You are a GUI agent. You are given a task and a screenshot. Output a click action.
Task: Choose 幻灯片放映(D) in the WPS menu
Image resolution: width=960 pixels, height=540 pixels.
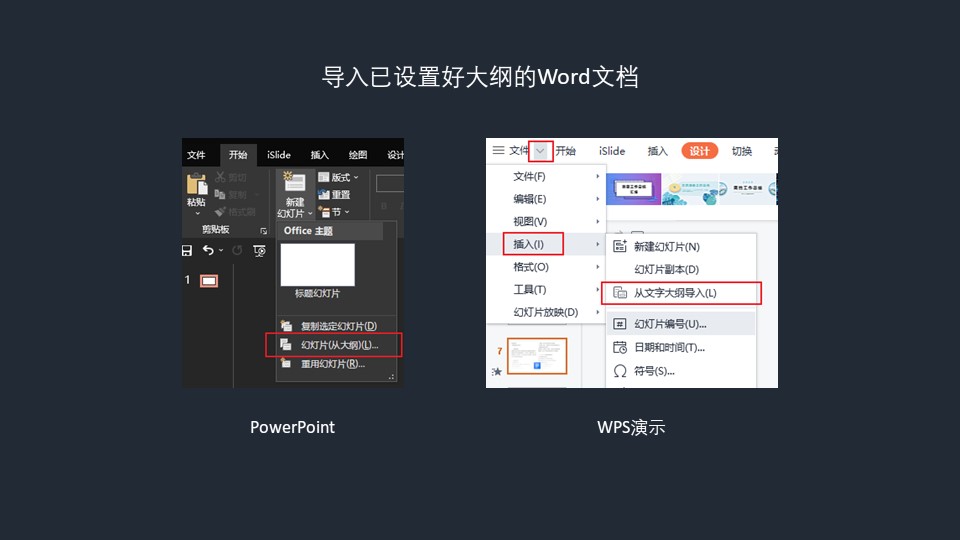[545, 312]
